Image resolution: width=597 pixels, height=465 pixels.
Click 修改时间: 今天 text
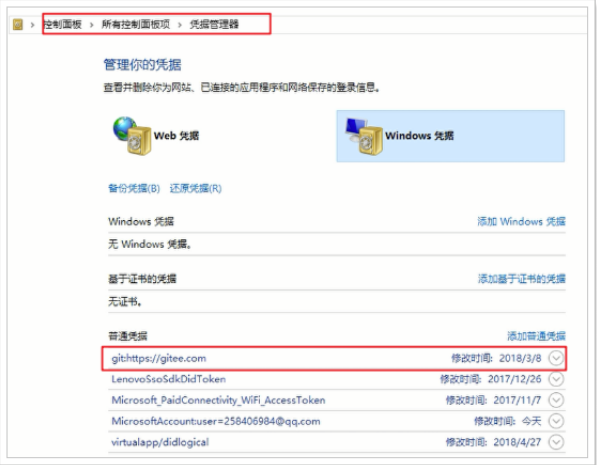pos(508,421)
